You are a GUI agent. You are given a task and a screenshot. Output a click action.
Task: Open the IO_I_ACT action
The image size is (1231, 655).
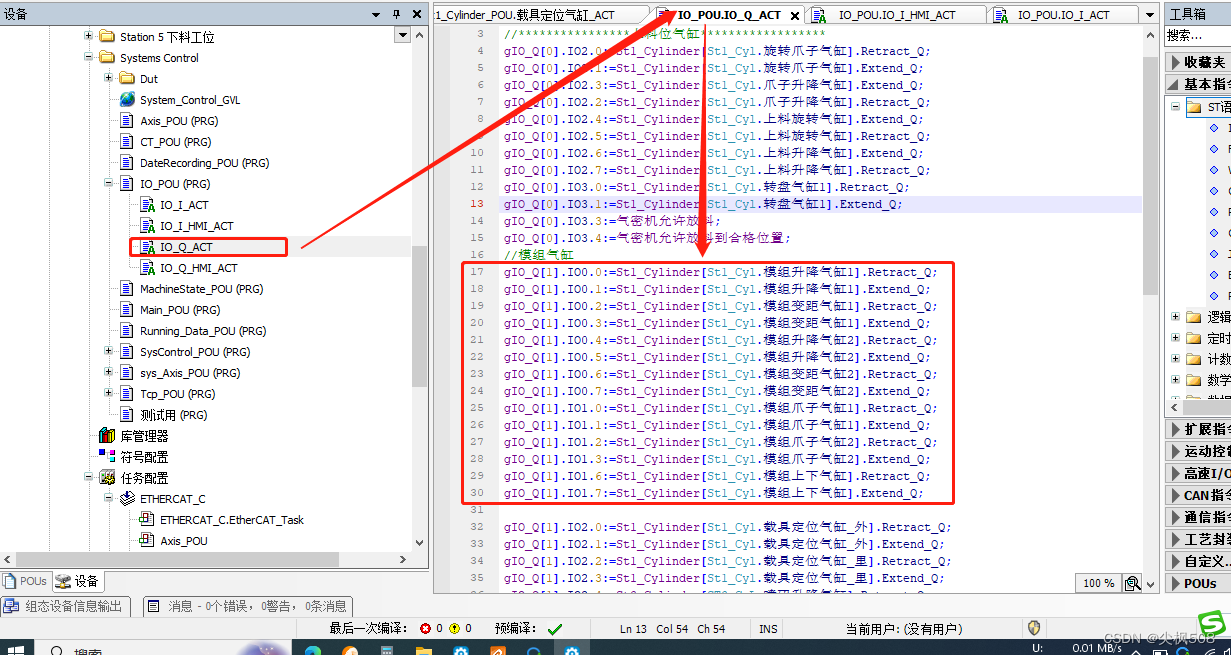[184, 205]
